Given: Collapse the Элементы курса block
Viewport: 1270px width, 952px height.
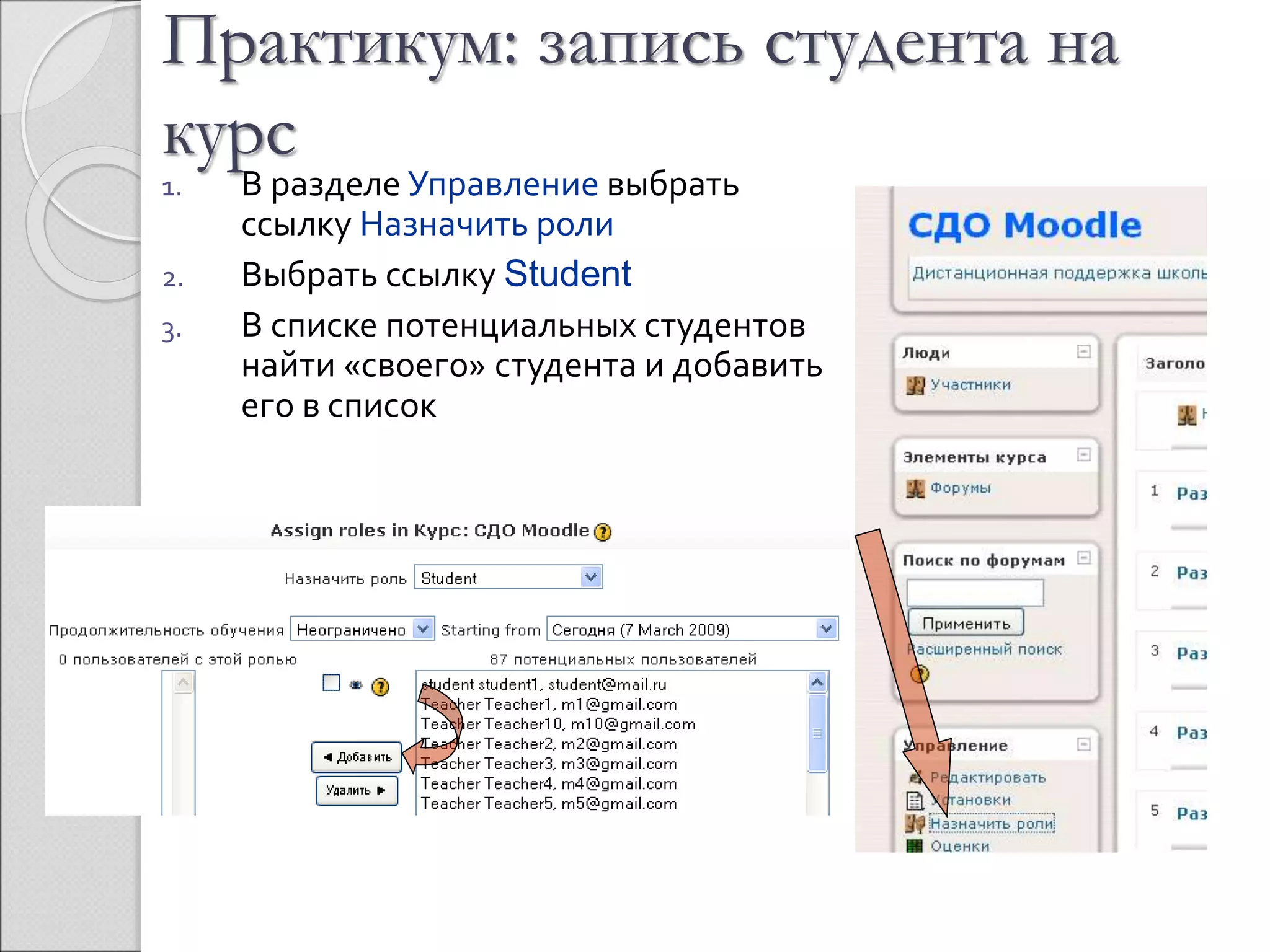Looking at the screenshot, I should click(x=1083, y=455).
